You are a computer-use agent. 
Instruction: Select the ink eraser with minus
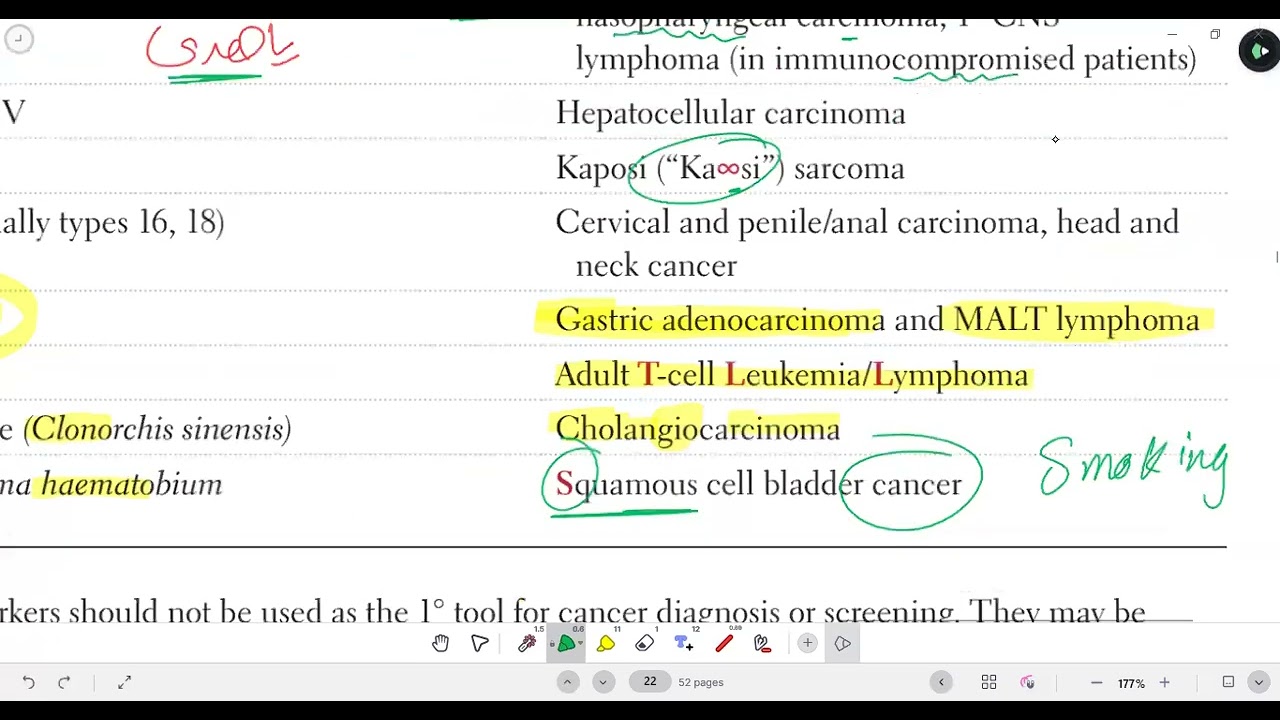(763, 643)
